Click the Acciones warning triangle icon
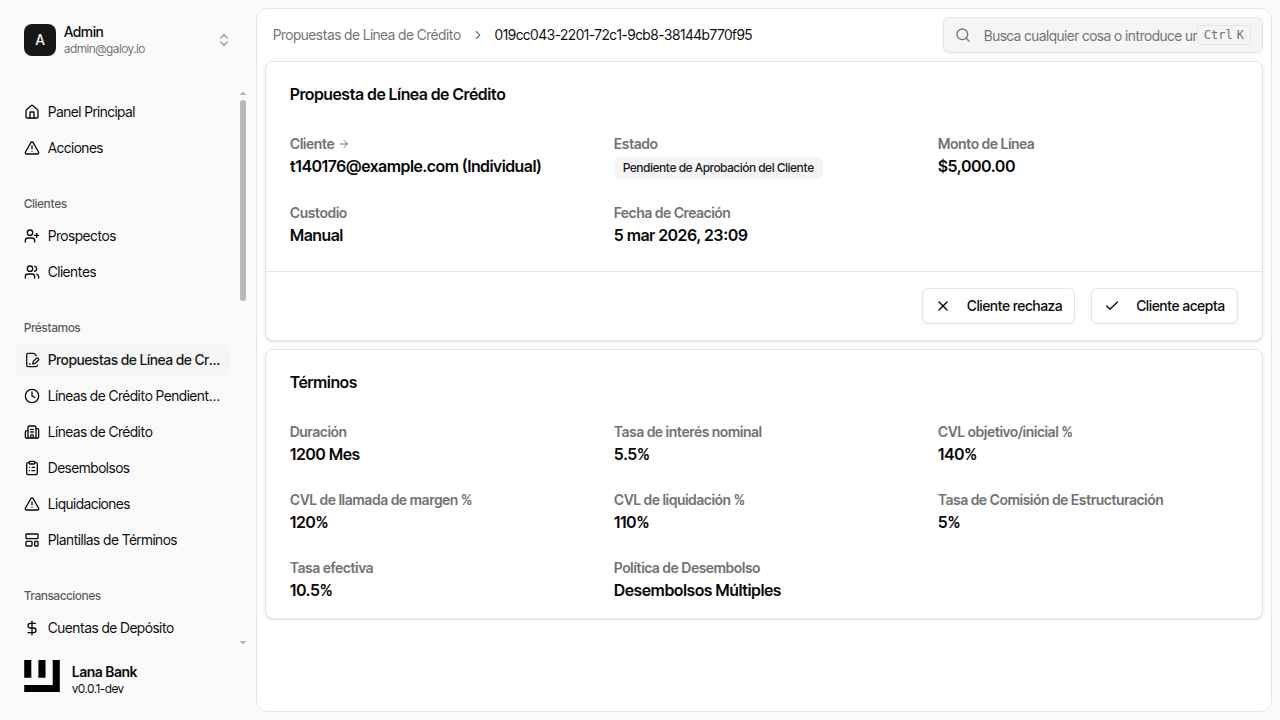The image size is (1280, 720). 31,147
